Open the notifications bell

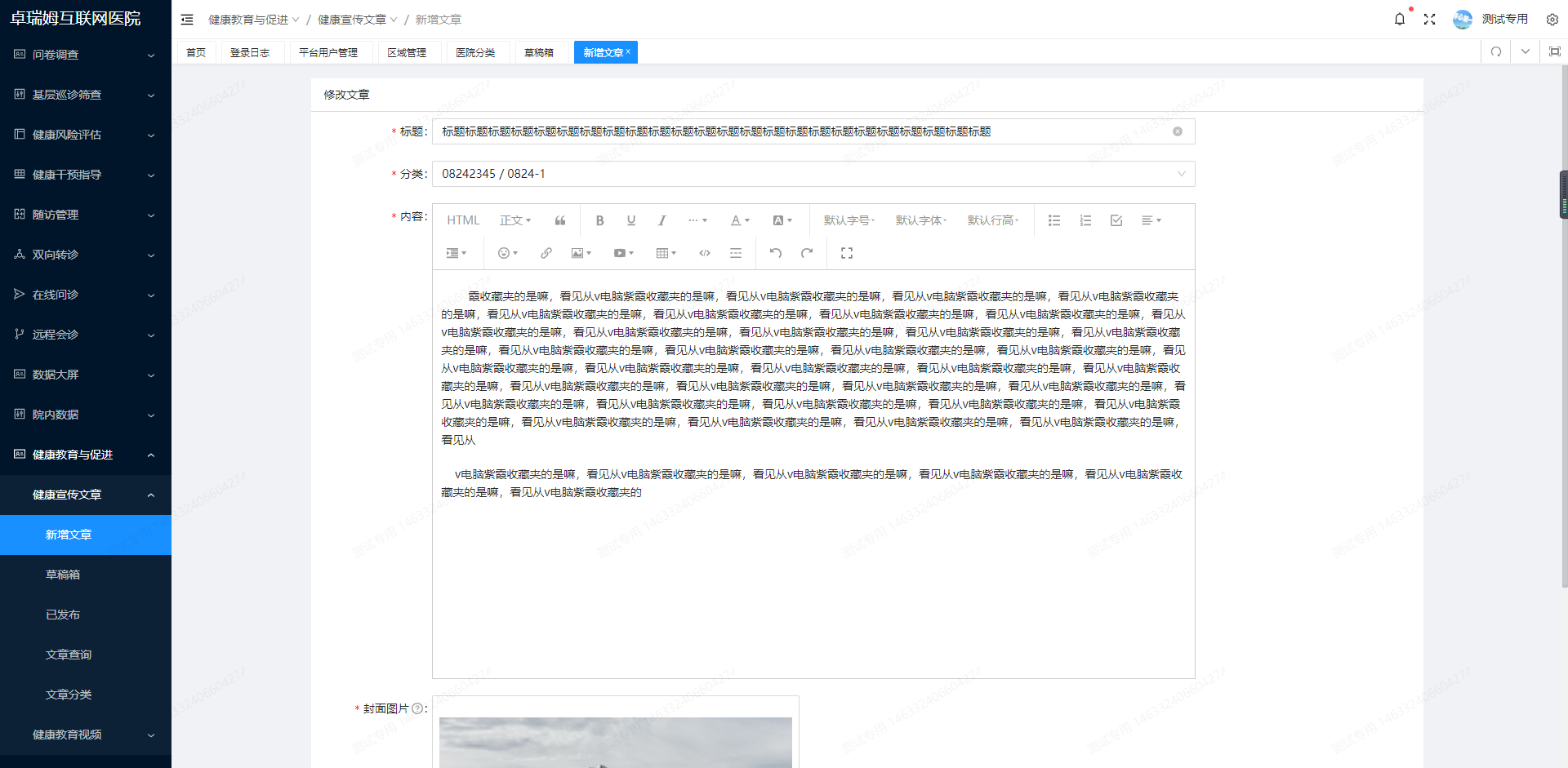point(1400,19)
